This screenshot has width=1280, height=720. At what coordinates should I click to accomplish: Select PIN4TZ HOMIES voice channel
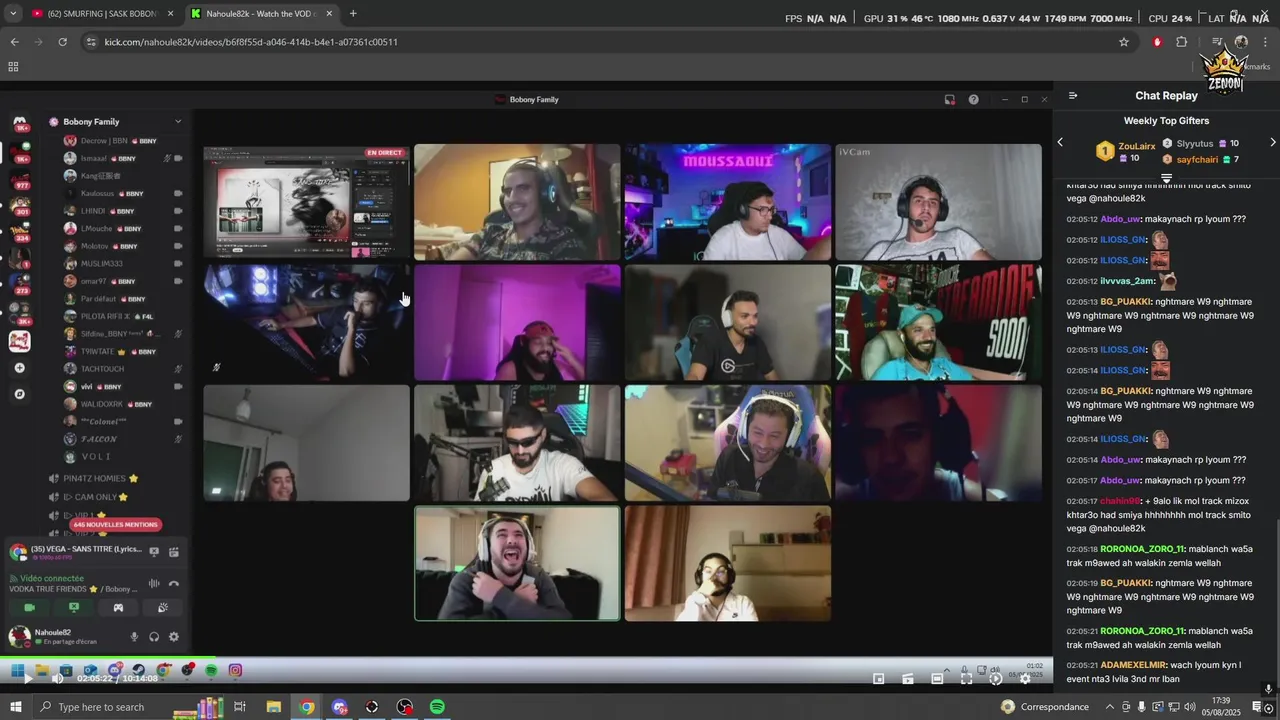pyautogui.click(x=101, y=478)
